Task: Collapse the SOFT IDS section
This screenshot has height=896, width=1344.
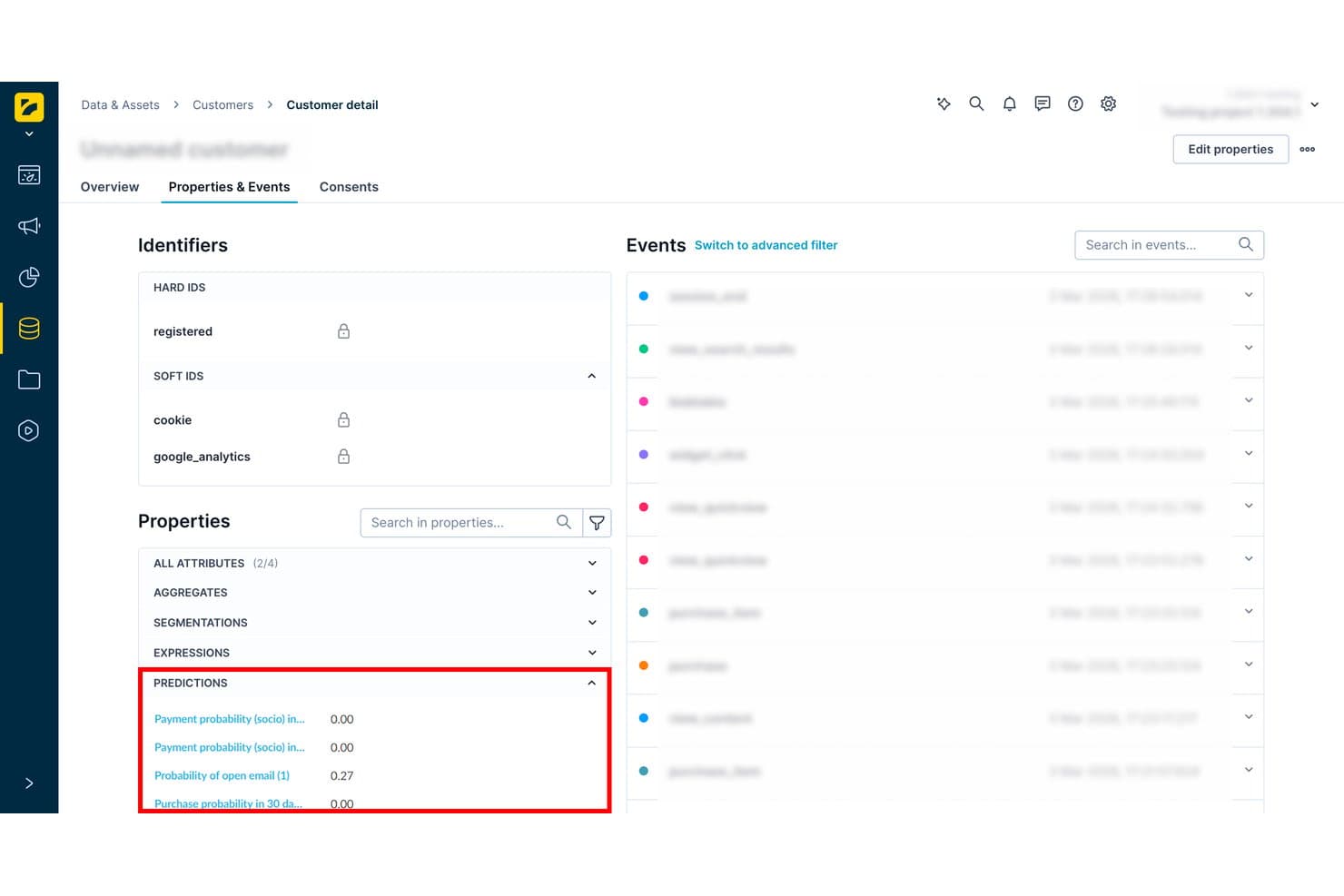Action: 592,376
